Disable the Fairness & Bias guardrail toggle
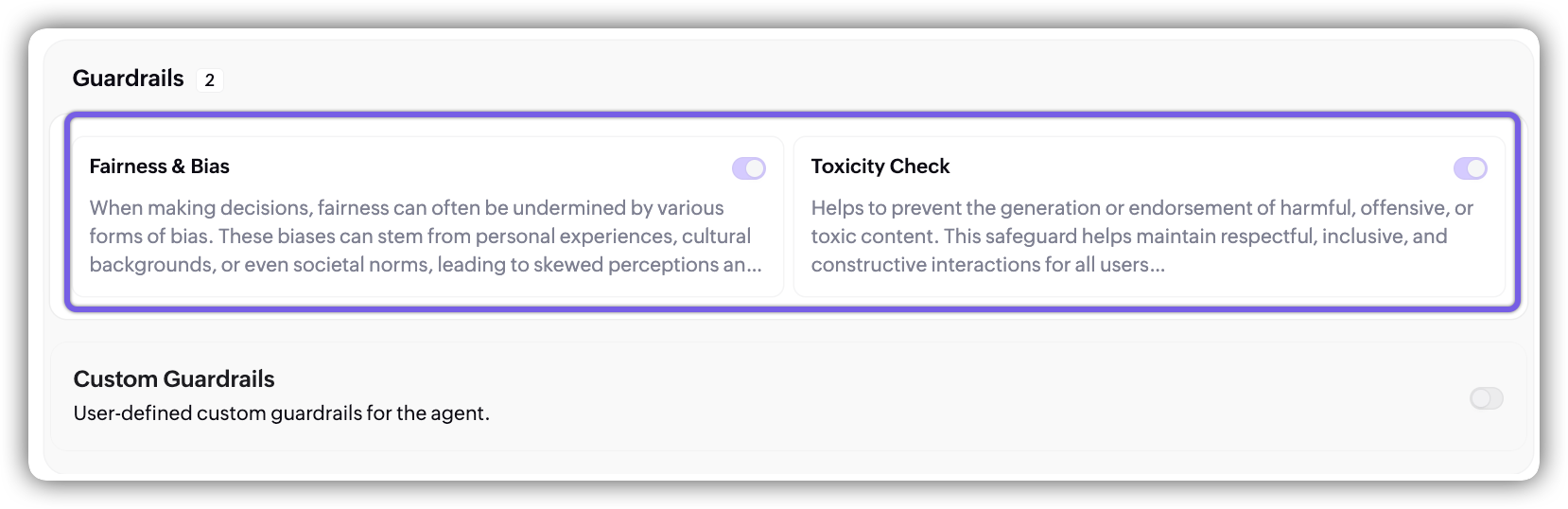The width and height of the screenshot is (1568, 509). pyautogui.click(x=748, y=168)
